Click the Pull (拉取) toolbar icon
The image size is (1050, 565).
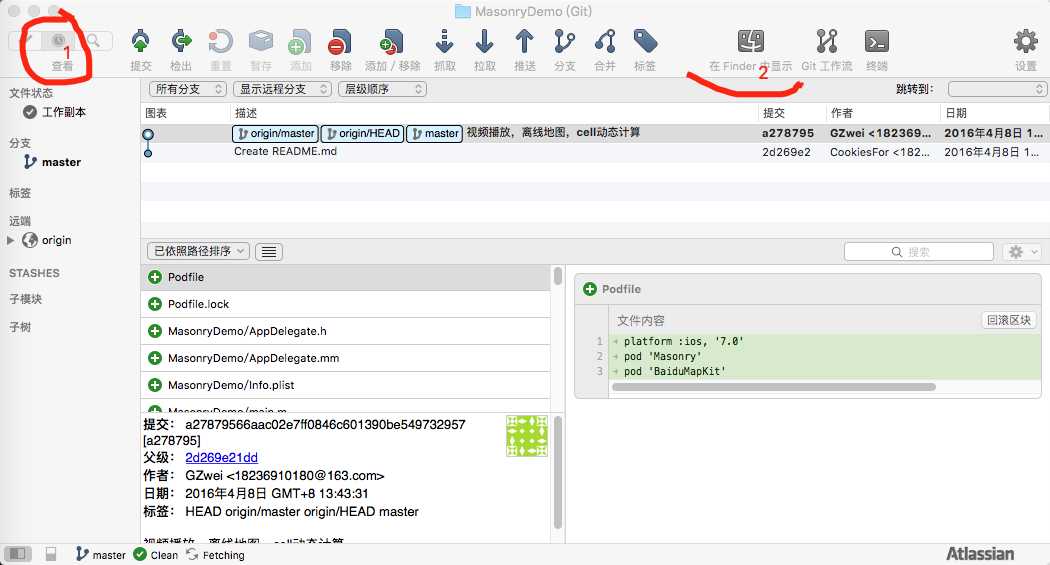coord(484,42)
